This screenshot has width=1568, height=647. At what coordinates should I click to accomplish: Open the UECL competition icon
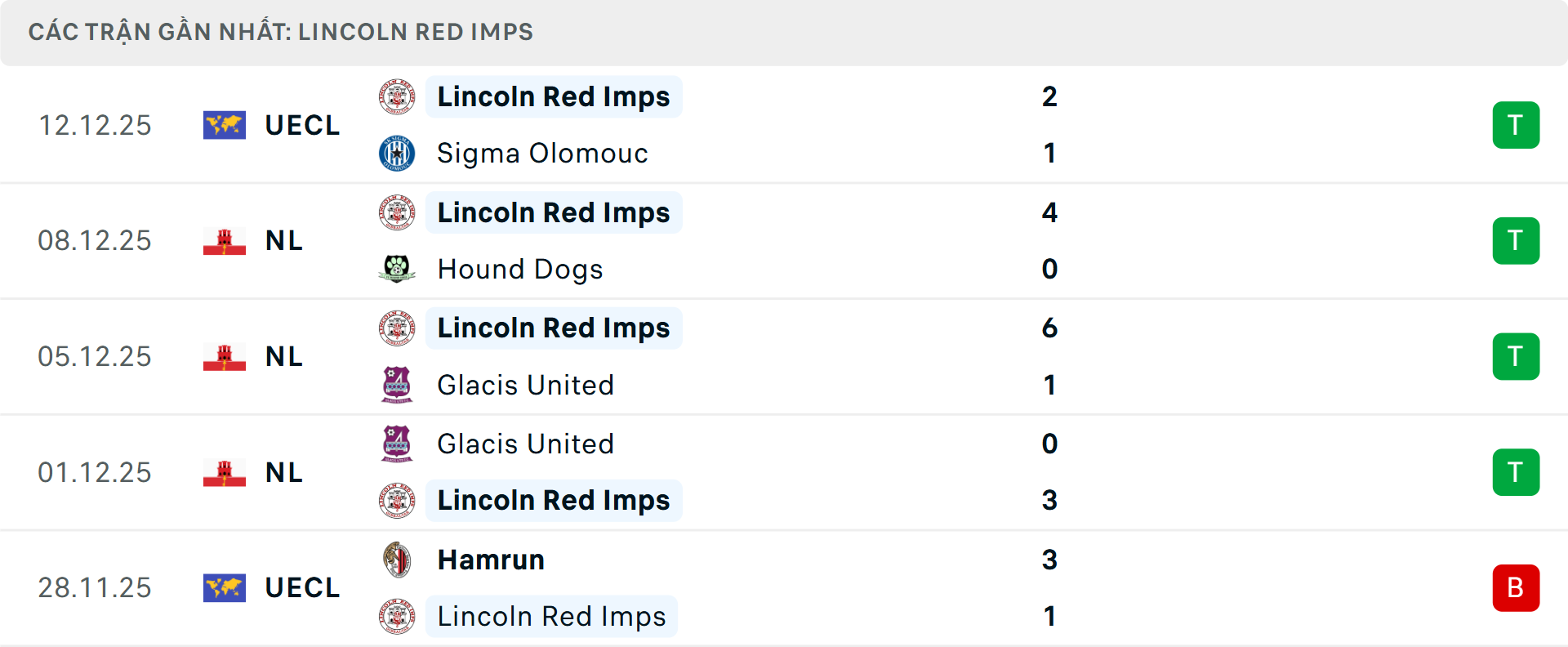(224, 124)
